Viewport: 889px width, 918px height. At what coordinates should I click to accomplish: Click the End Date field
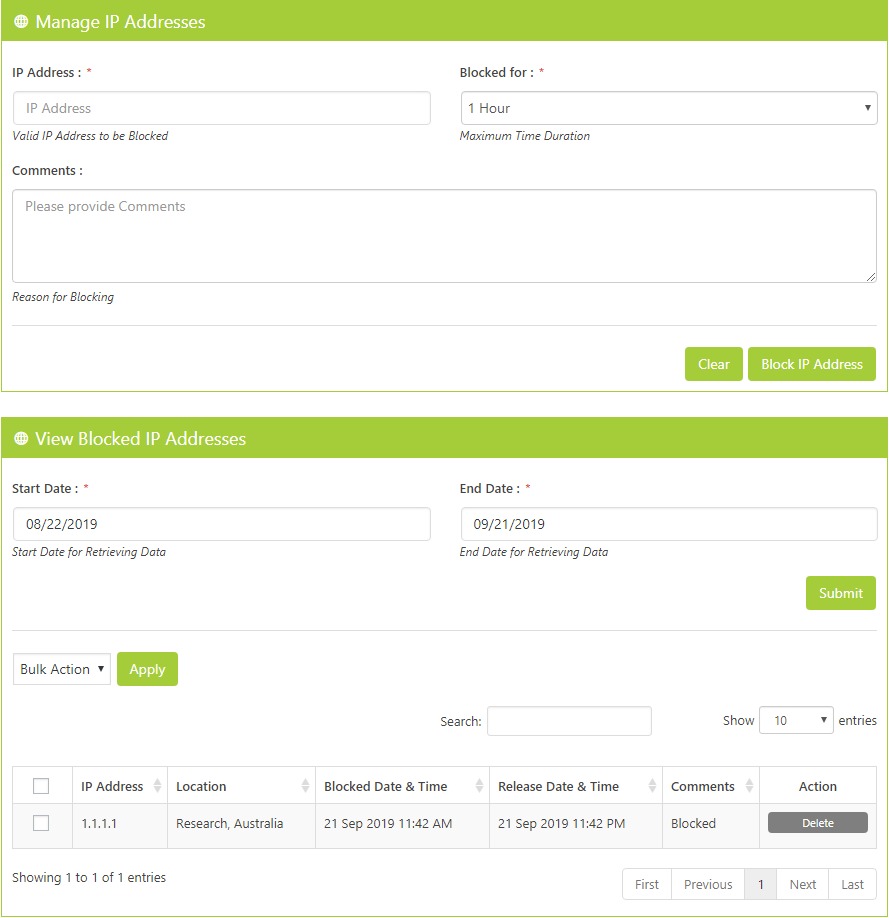669,524
